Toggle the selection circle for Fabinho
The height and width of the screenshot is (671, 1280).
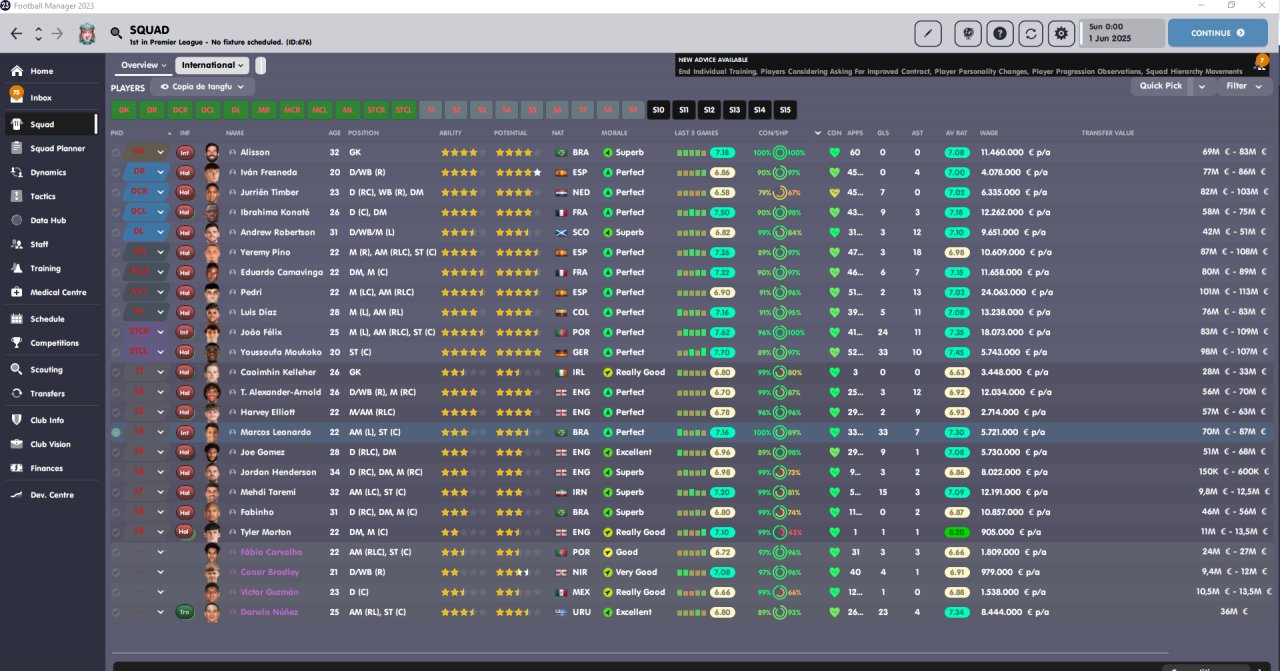pos(116,512)
